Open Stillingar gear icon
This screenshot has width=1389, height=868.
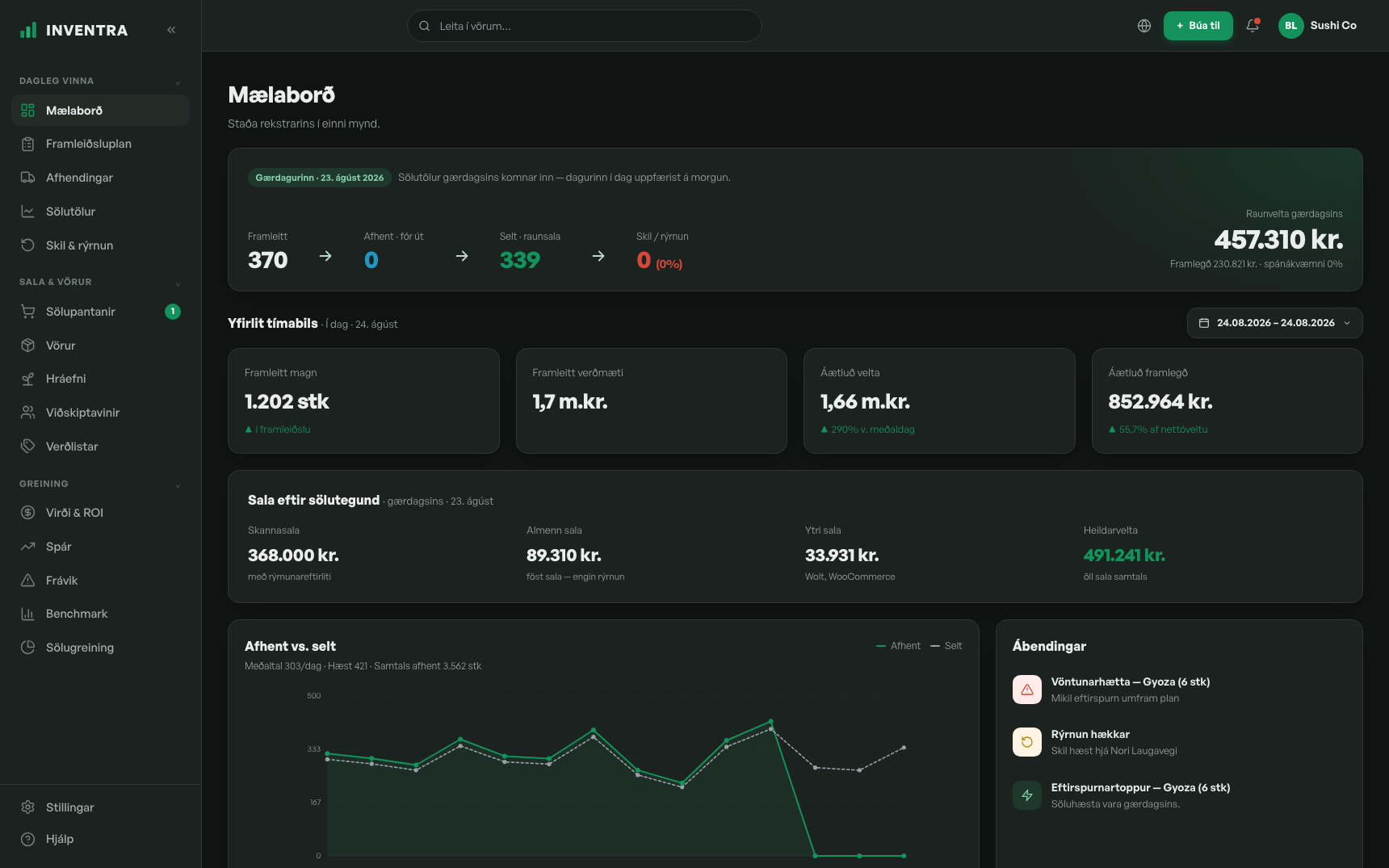click(x=27, y=807)
